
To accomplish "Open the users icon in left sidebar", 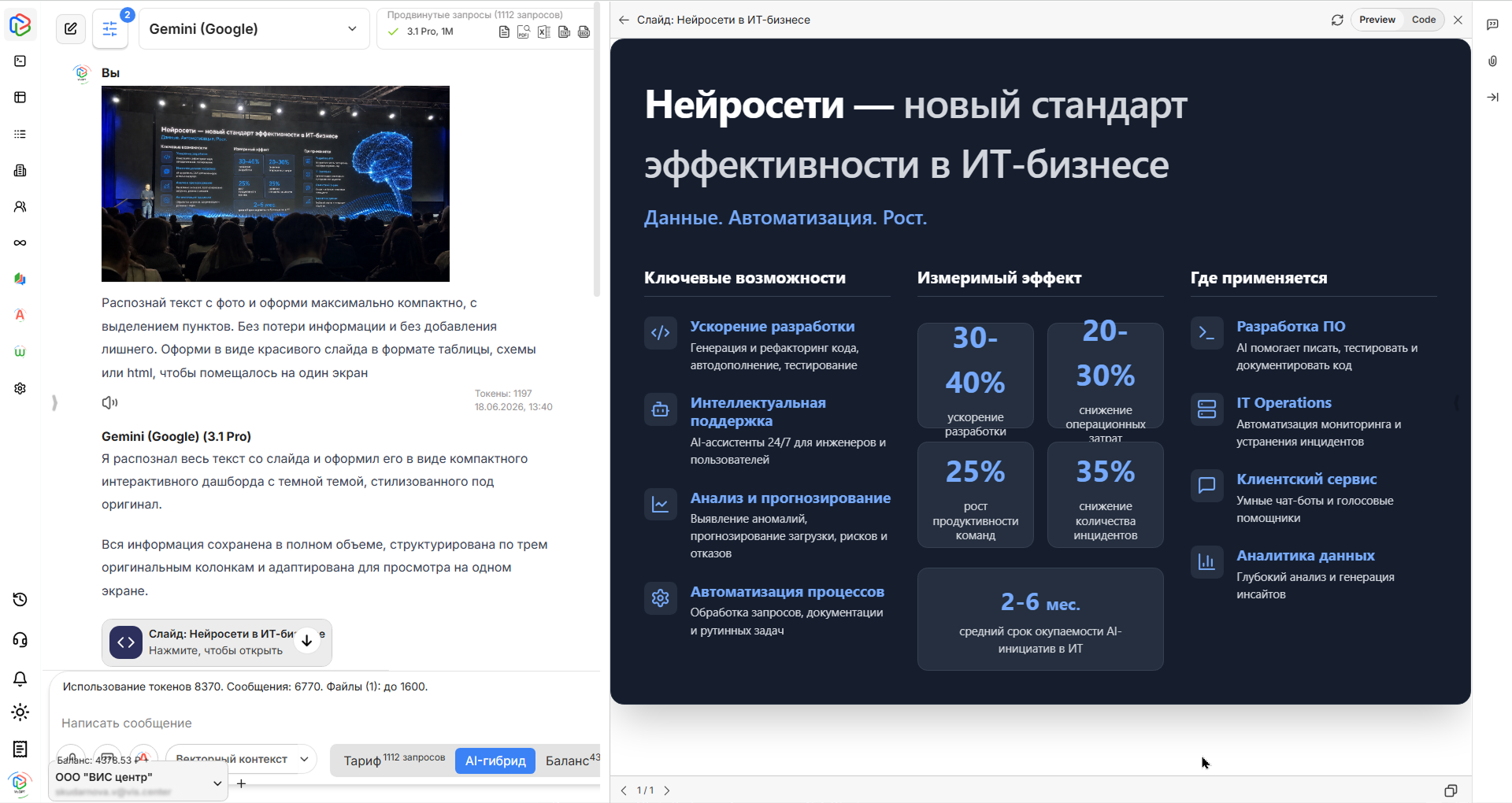I will click(20, 206).
